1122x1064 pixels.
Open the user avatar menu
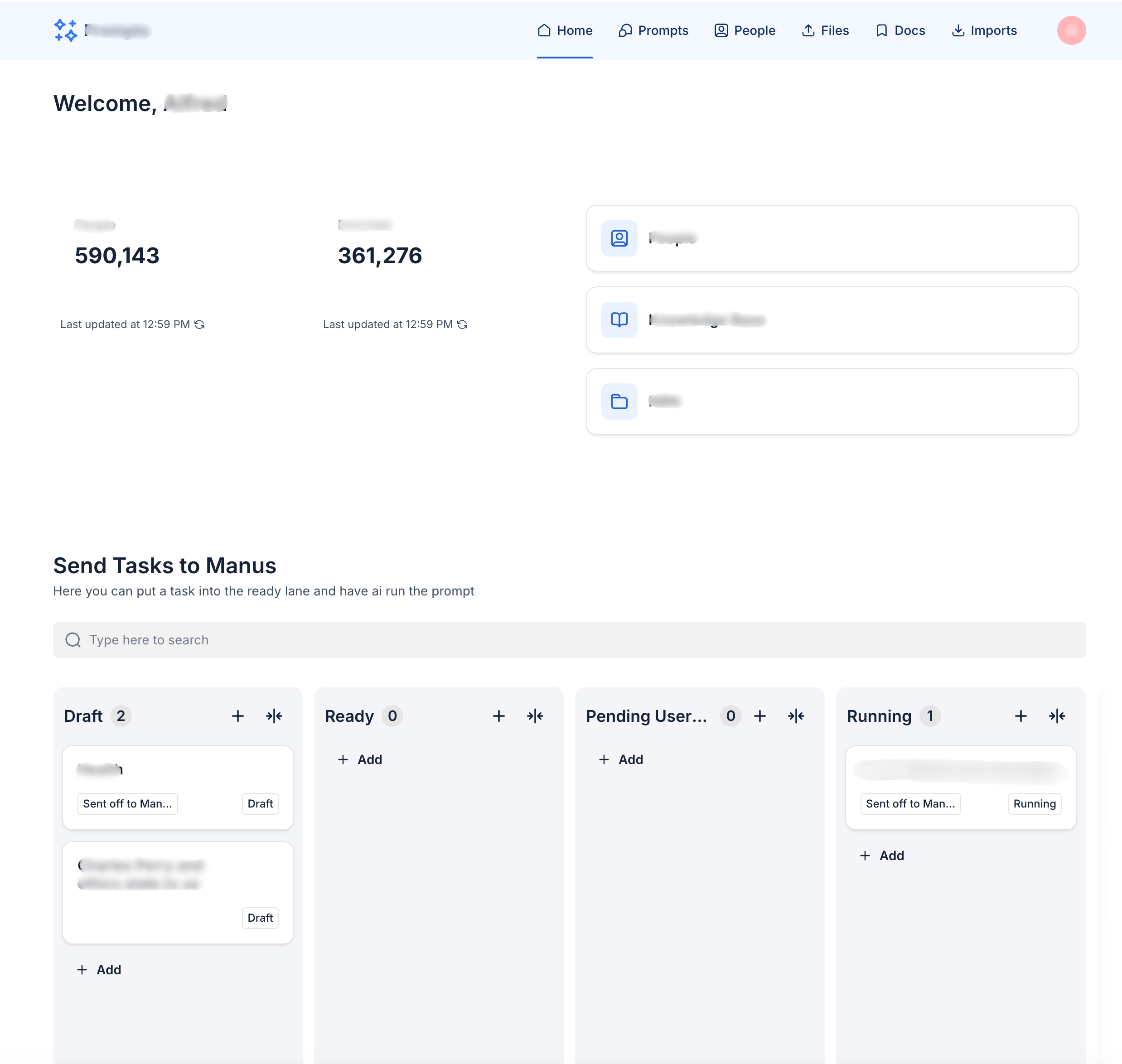[1070, 30]
